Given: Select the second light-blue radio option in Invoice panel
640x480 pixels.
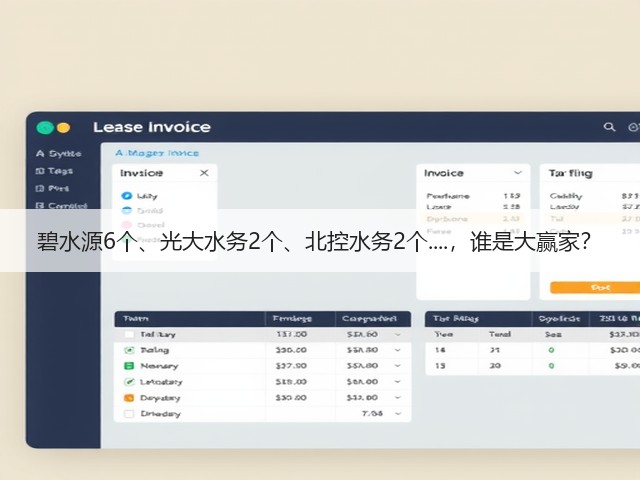Looking at the screenshot, I should [x=127, y=211].
